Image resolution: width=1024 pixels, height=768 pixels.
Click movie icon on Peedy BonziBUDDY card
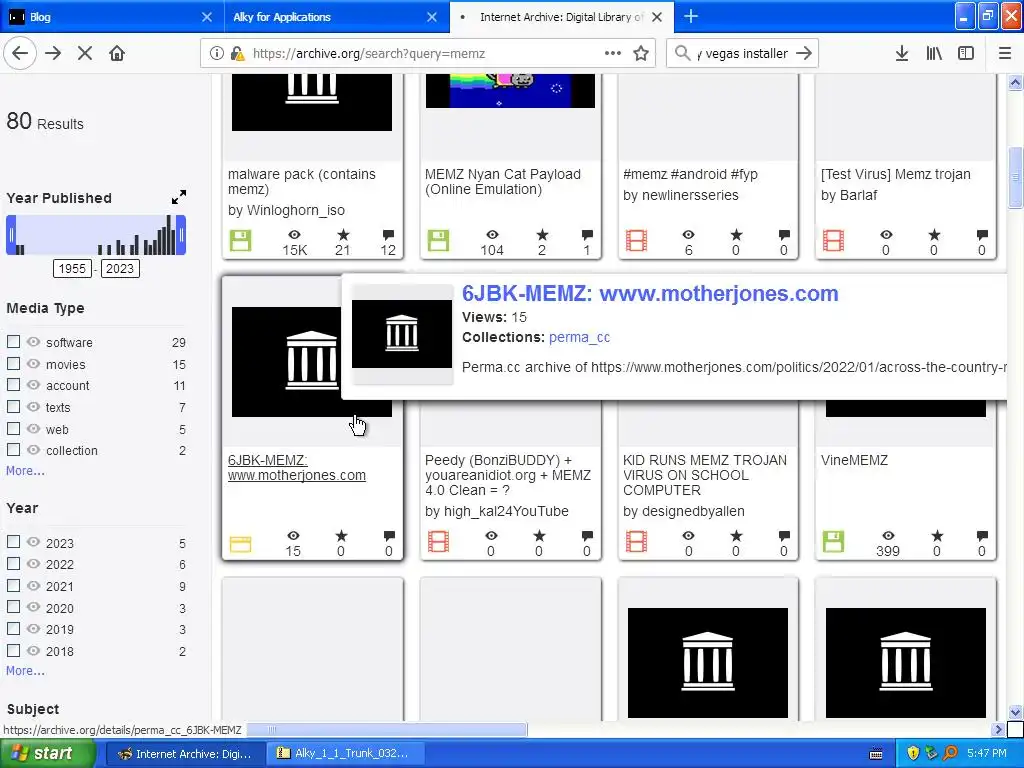[438, 541]
